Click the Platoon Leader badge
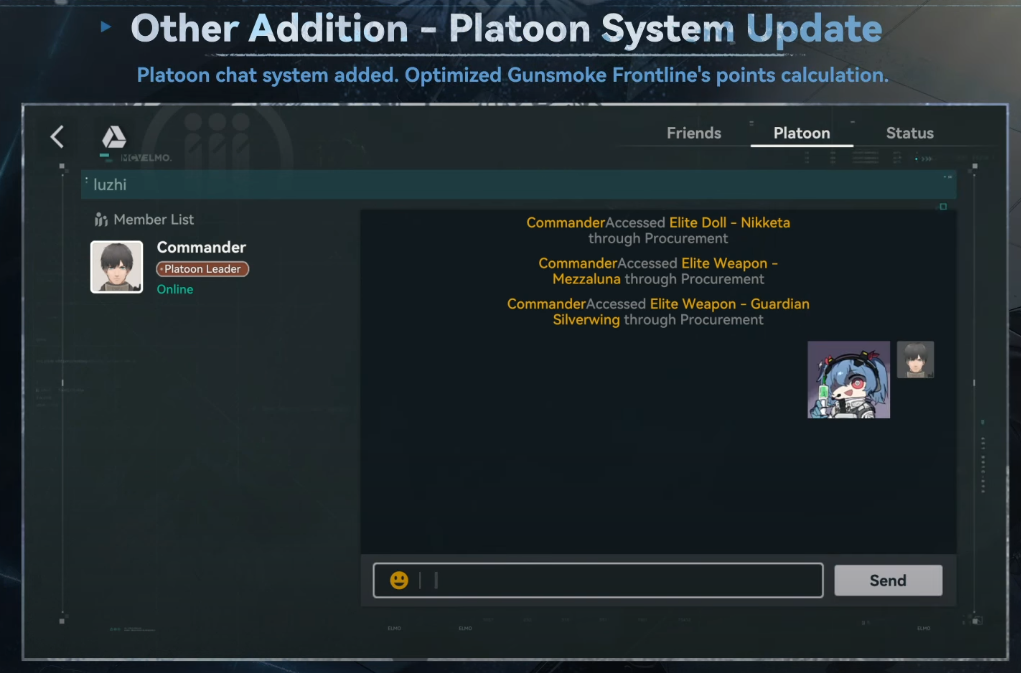The height and width of the screenshot is (673, 1021). tap(203, 269)
